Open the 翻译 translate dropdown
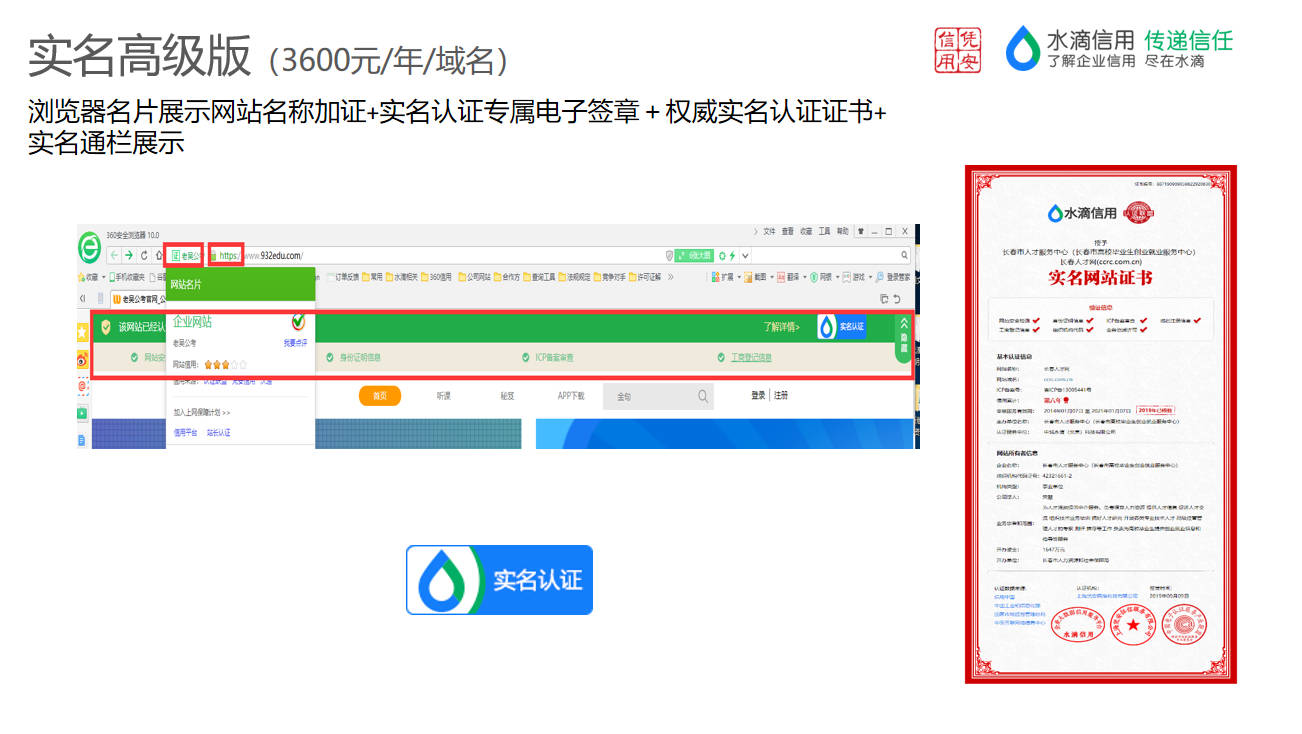1302x734 pixels. coord(793,277)
